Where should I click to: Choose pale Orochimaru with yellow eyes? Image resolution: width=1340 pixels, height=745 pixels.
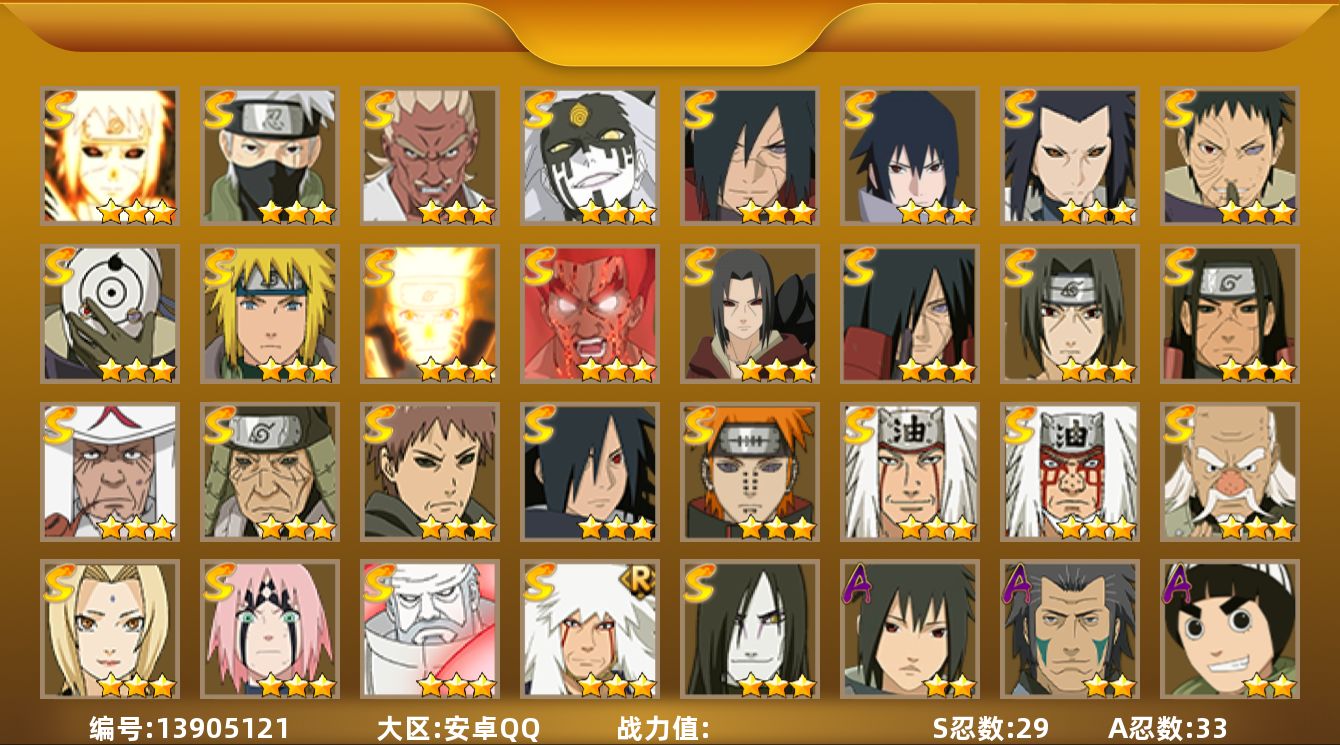[x=750, y=629]
